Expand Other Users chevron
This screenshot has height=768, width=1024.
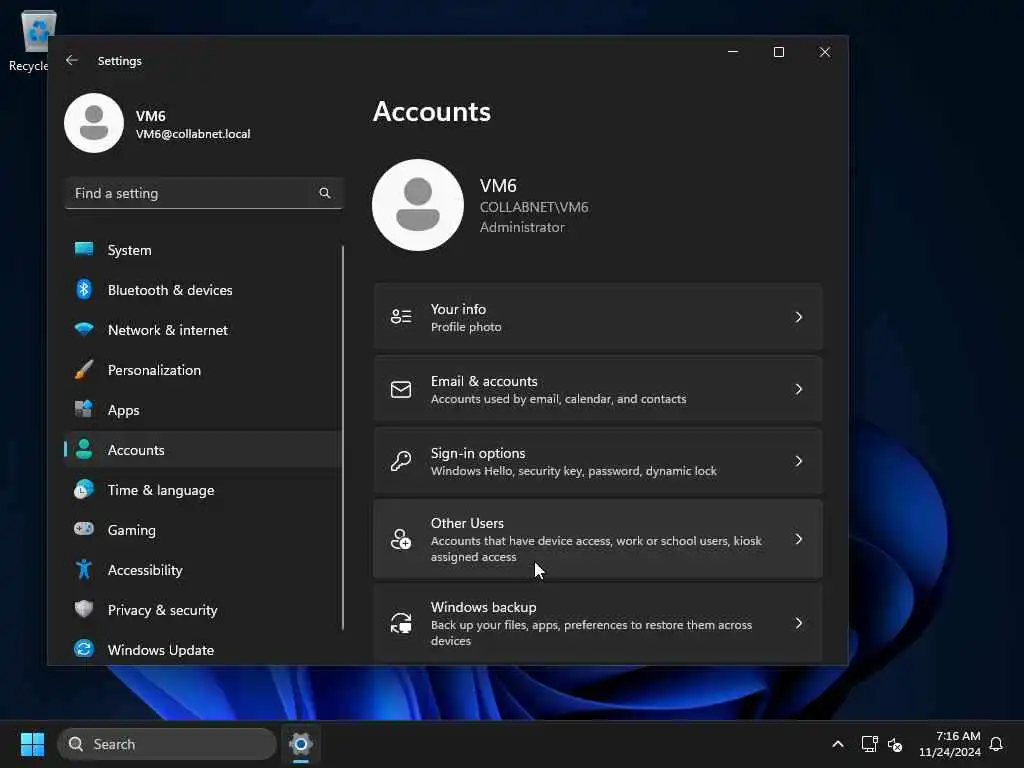[798, 539]
